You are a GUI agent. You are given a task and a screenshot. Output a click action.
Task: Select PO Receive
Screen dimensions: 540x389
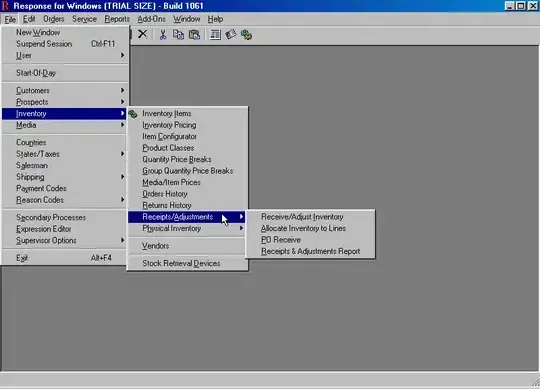pyautogui.click(x=310, y=240)
